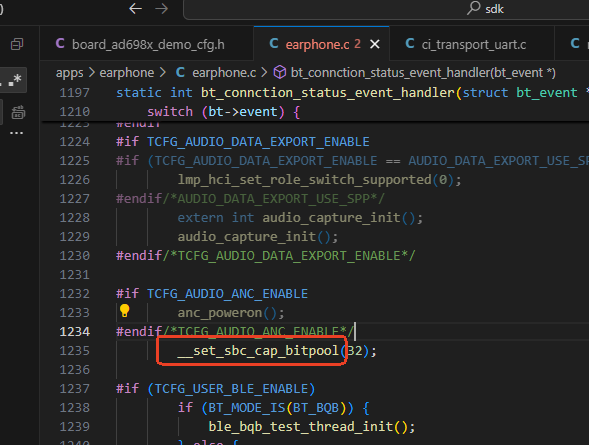Go back with the left arrow
Screen dimensions: 589x445
[x=135, y=9]
